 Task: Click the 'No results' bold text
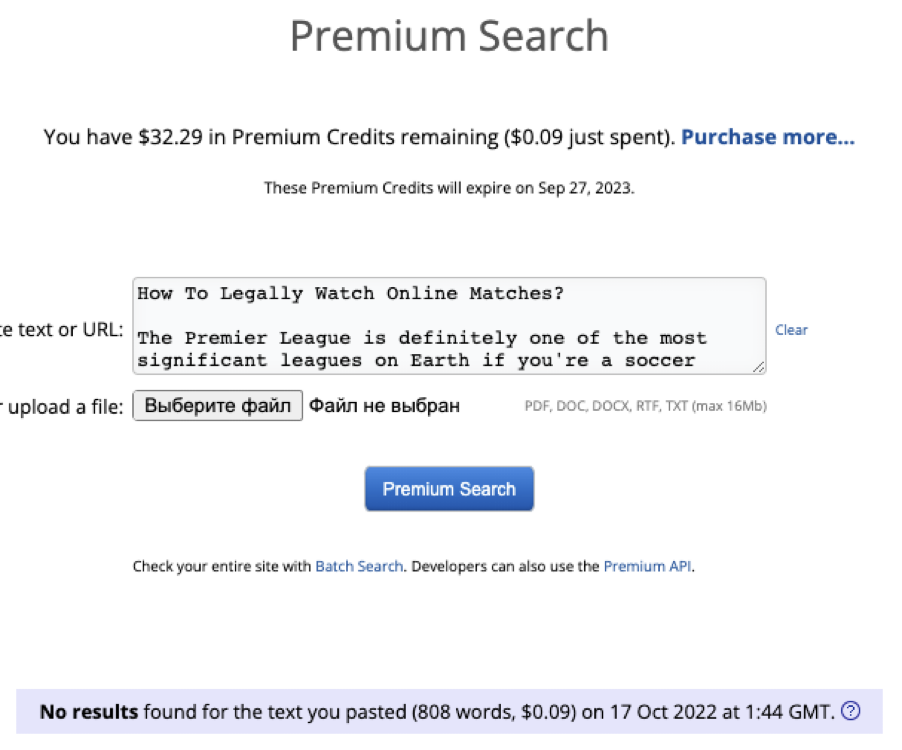(x=88, y=712)
